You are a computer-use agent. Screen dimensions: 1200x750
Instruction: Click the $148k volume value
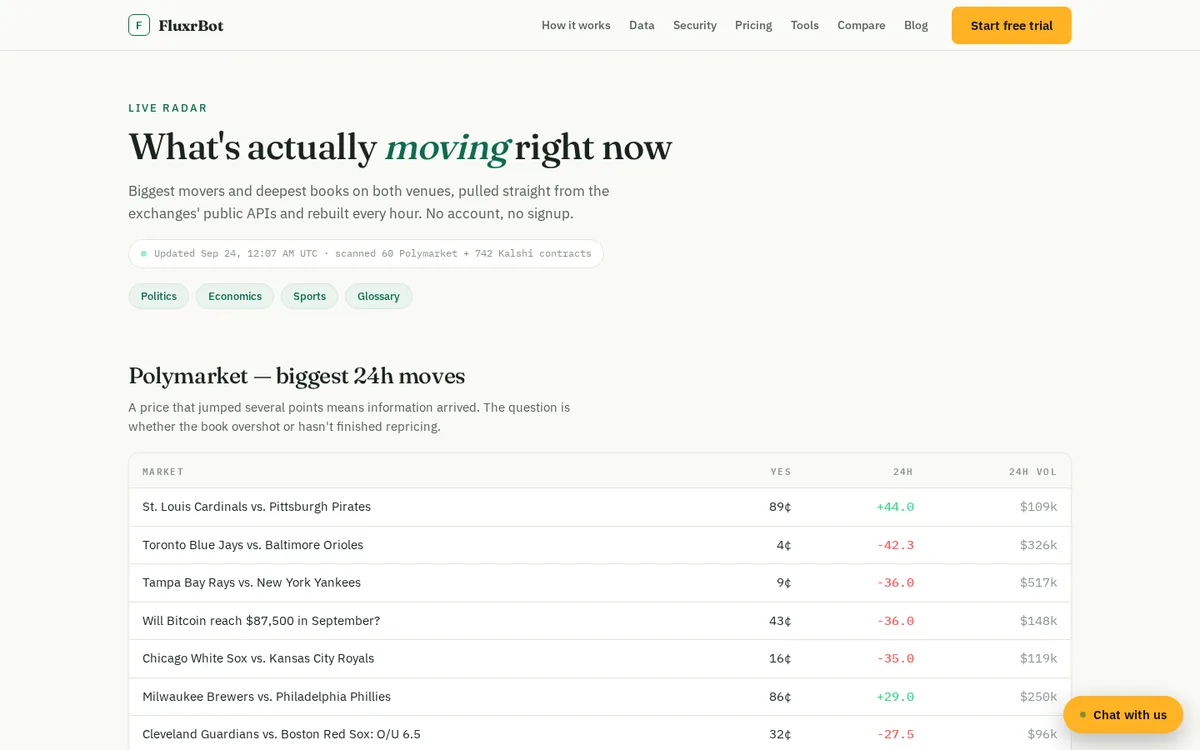tap(1038, 621)
